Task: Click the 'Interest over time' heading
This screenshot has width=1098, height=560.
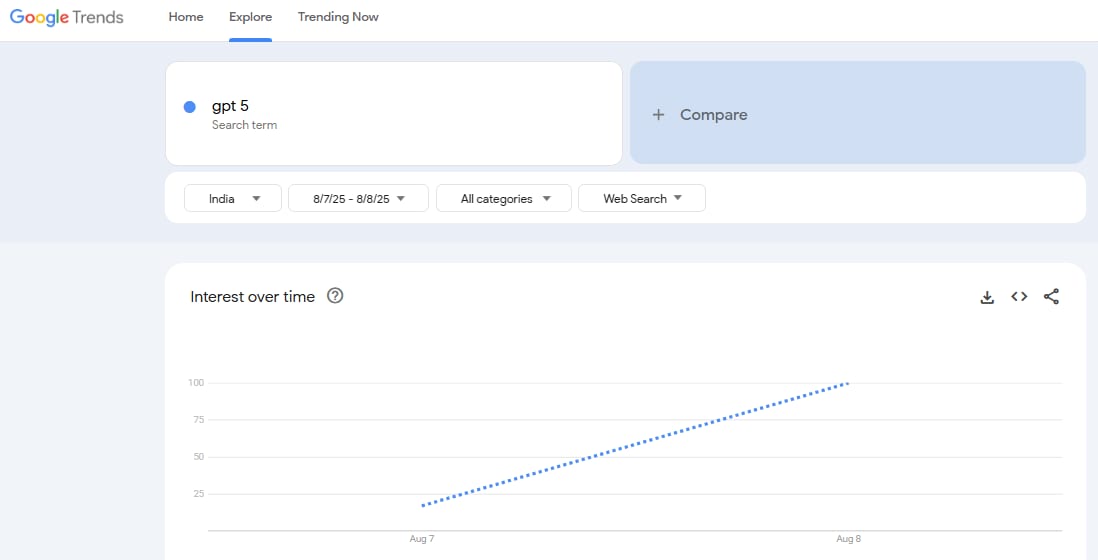Action: (x=253, y=297)
